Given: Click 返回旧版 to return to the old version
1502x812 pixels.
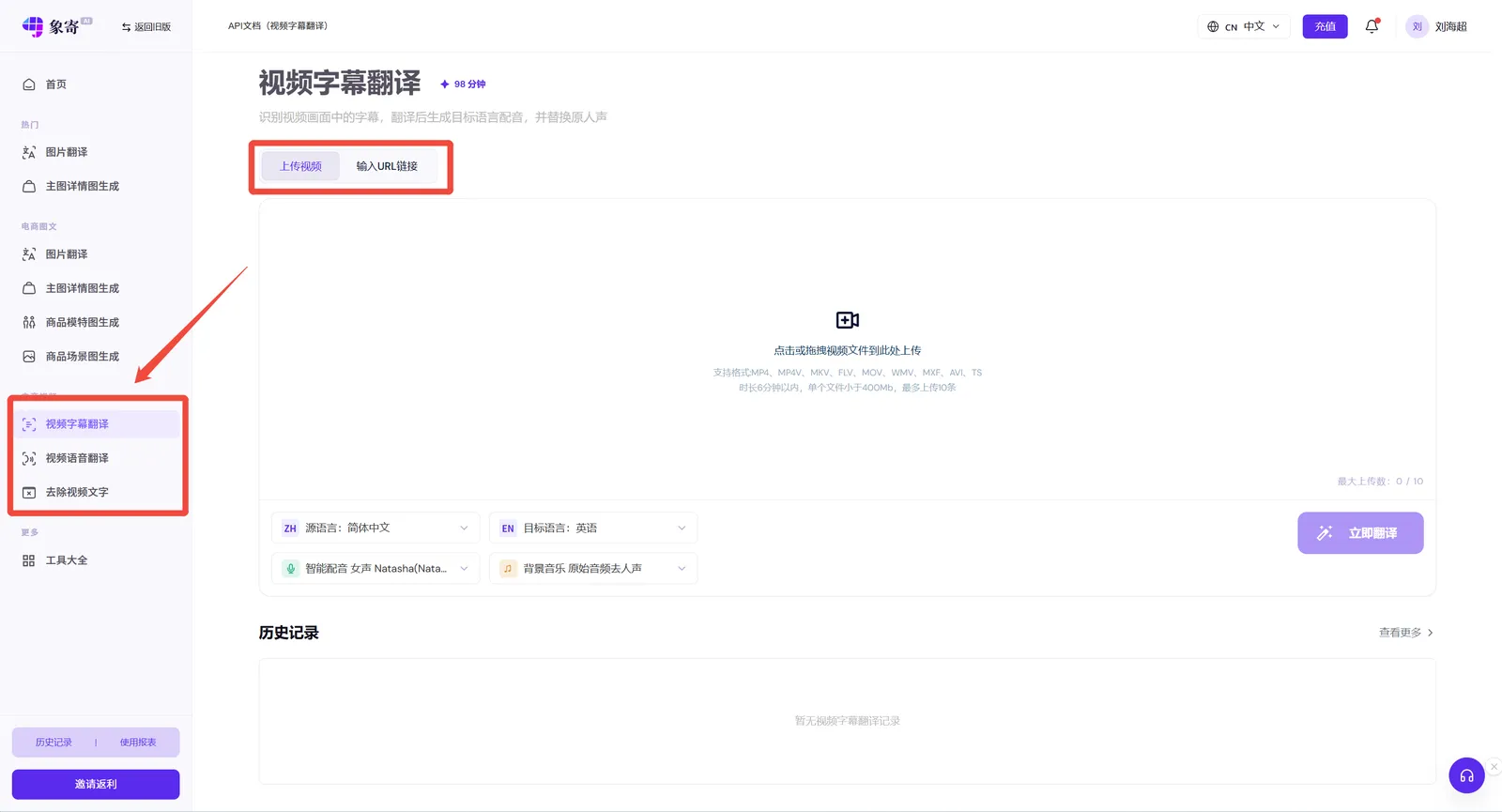Looking at the screenshot, I should click(146, 27).
